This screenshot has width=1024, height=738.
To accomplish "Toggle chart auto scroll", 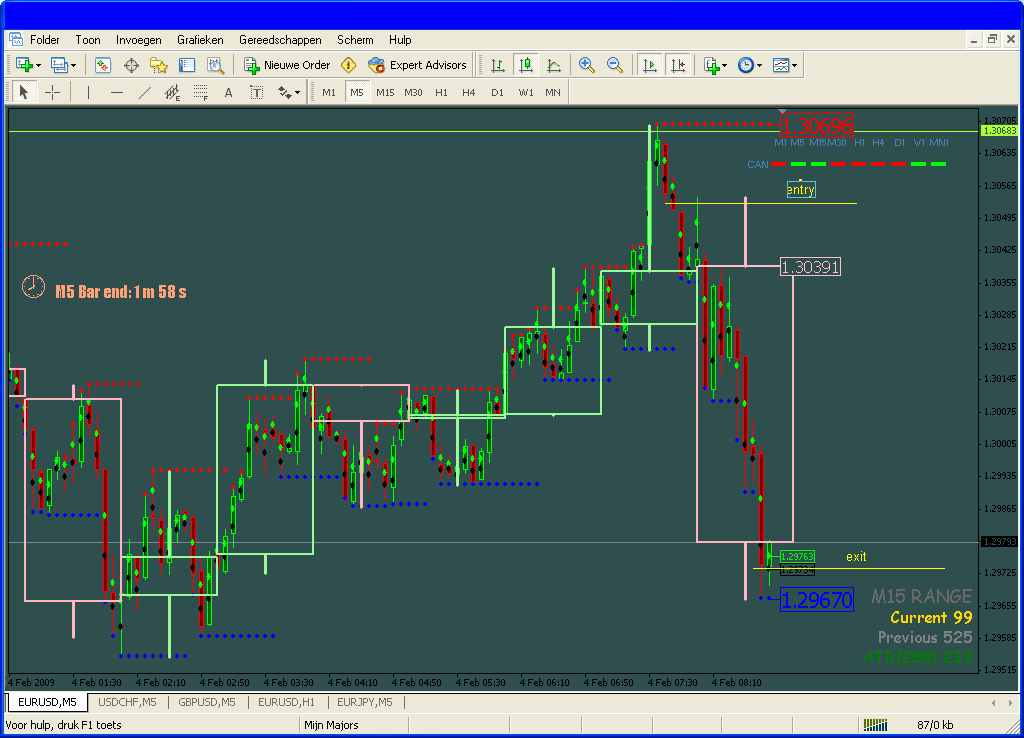I will click(650, 65).
